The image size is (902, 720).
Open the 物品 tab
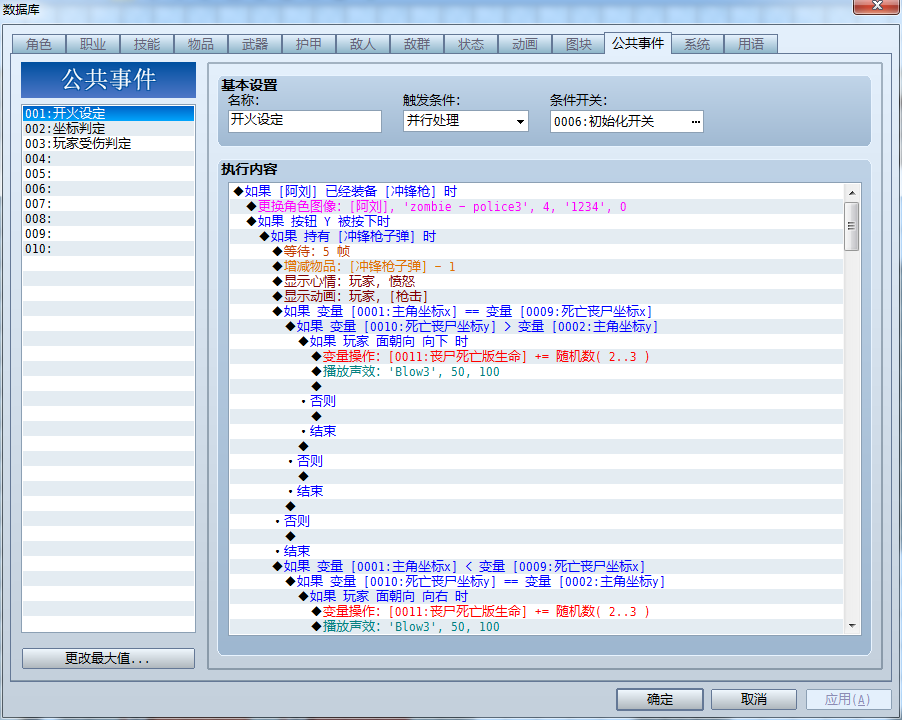click(201, 44)
